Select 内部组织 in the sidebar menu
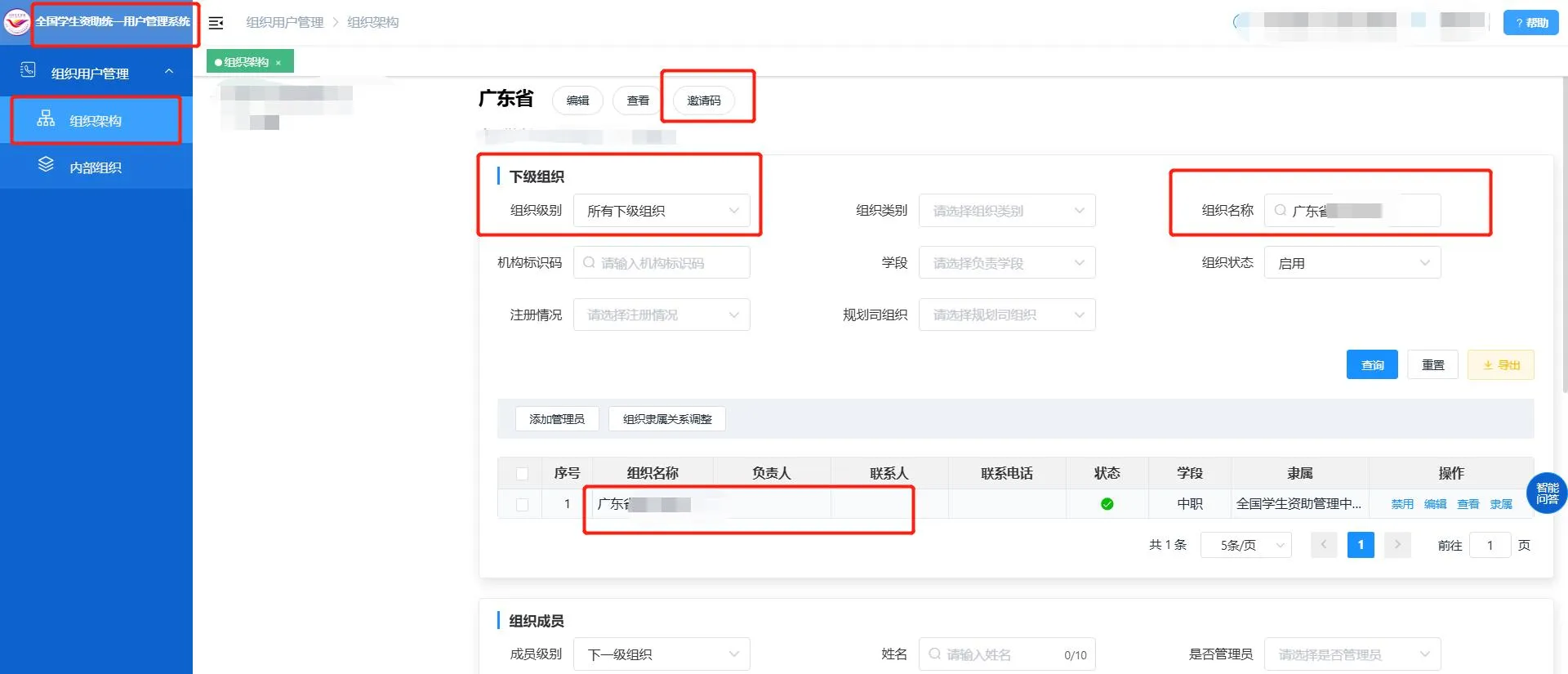This screenshot has width=1568, height=674. [x=96, y=167]
